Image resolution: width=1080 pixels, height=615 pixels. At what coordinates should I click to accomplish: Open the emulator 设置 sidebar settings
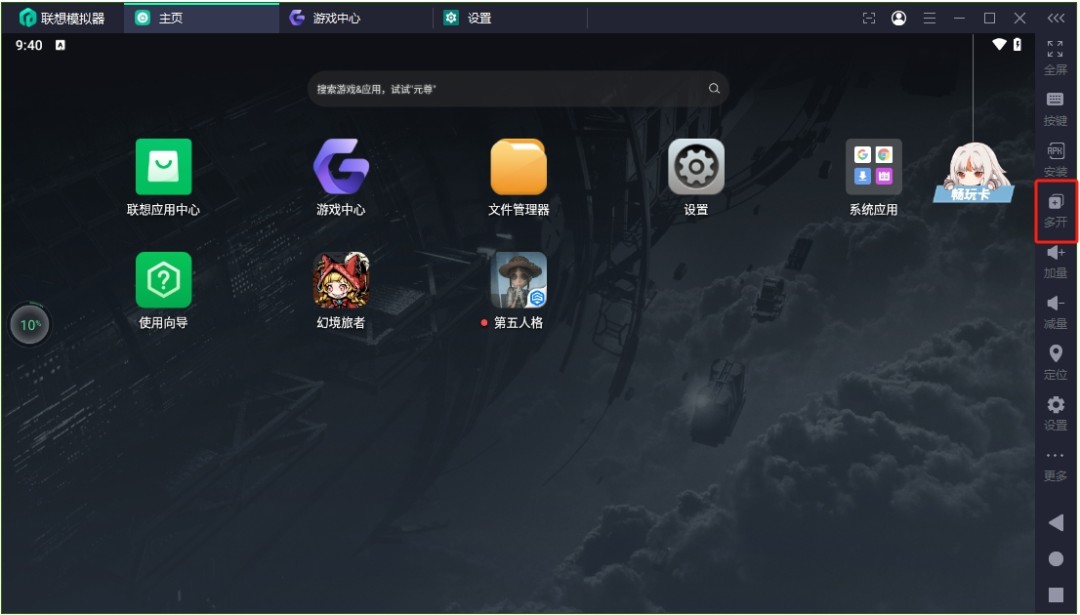tap(1055, 413)
